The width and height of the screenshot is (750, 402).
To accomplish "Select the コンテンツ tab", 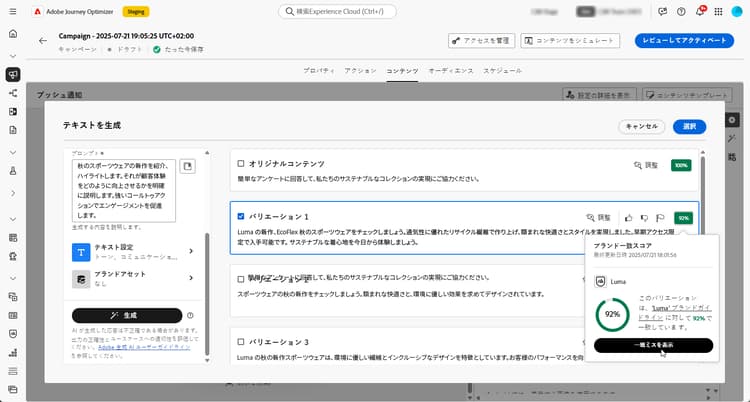I will (x=402, y=70).
